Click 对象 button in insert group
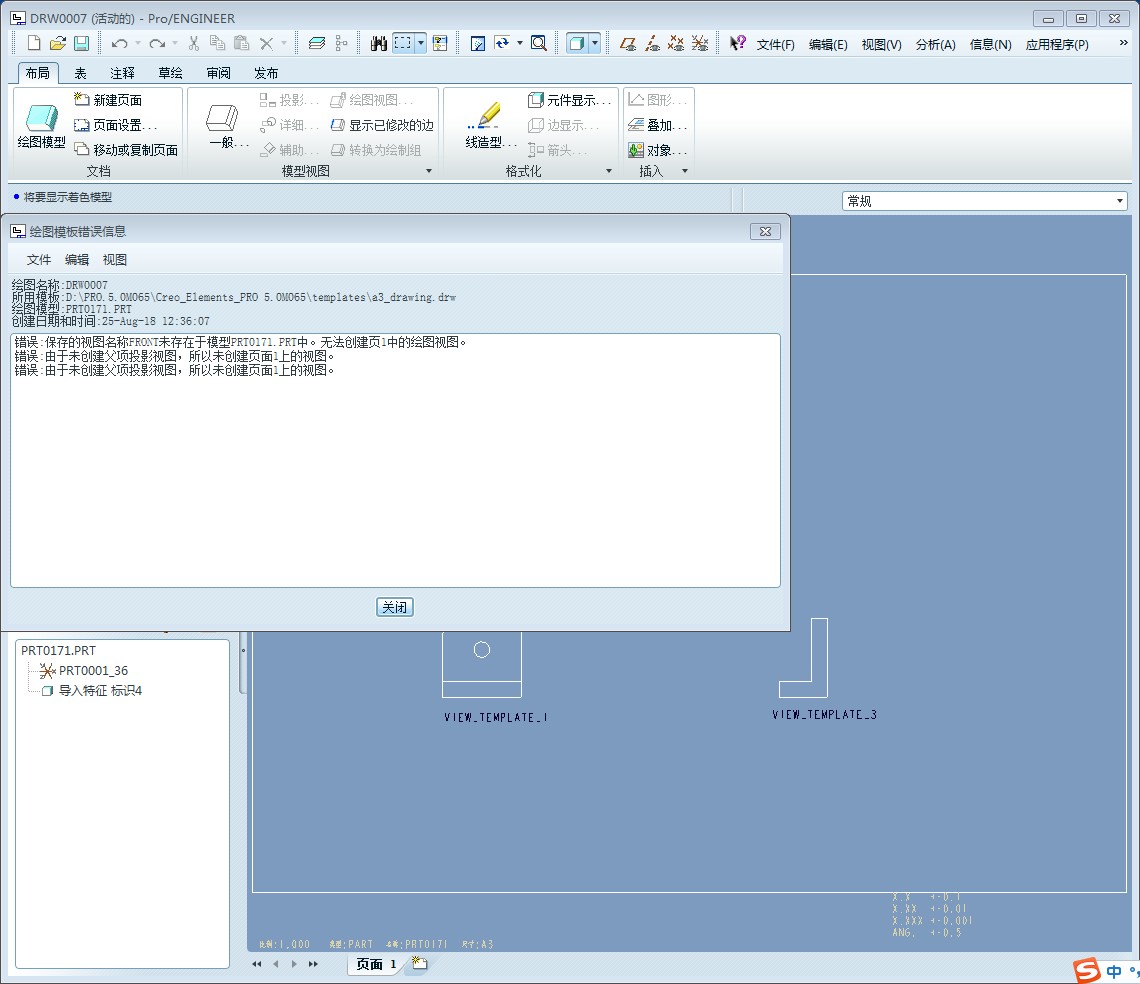This screenshot has width=1140, height=984. 657,150
